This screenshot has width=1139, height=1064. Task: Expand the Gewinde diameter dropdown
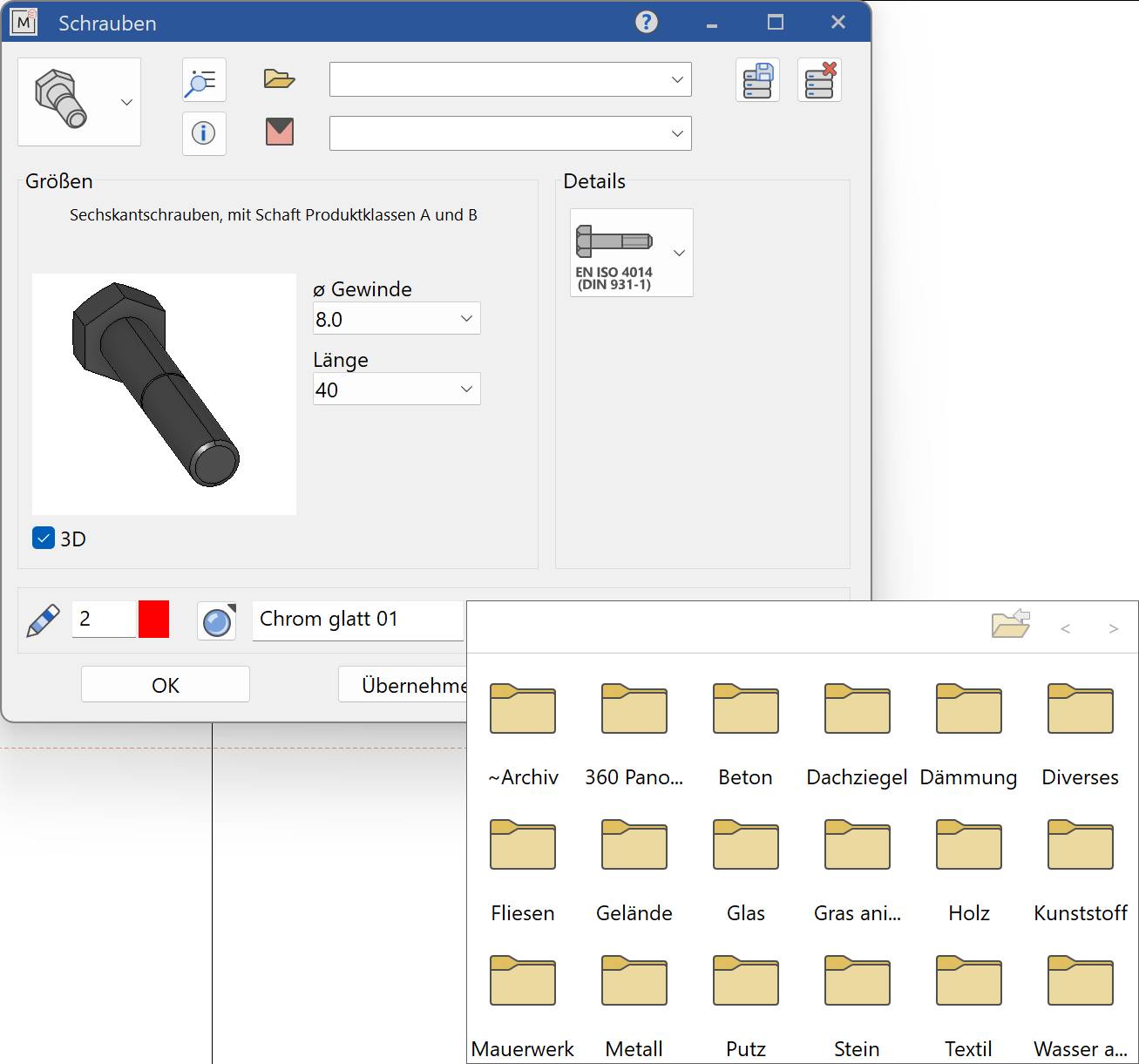coord(466,319)
